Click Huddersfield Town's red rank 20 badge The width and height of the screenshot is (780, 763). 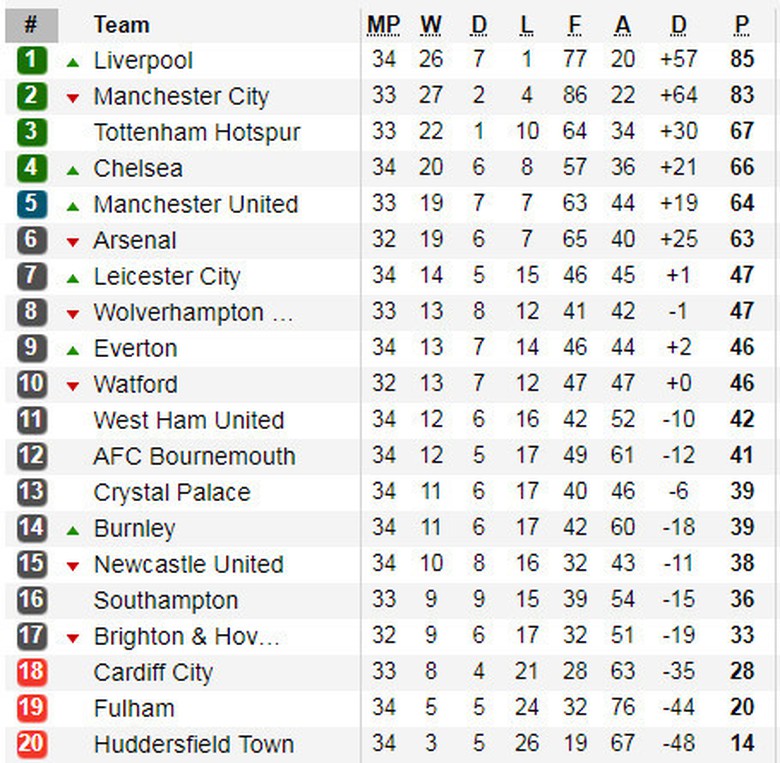pyautogui.click(x=32, y=744)
